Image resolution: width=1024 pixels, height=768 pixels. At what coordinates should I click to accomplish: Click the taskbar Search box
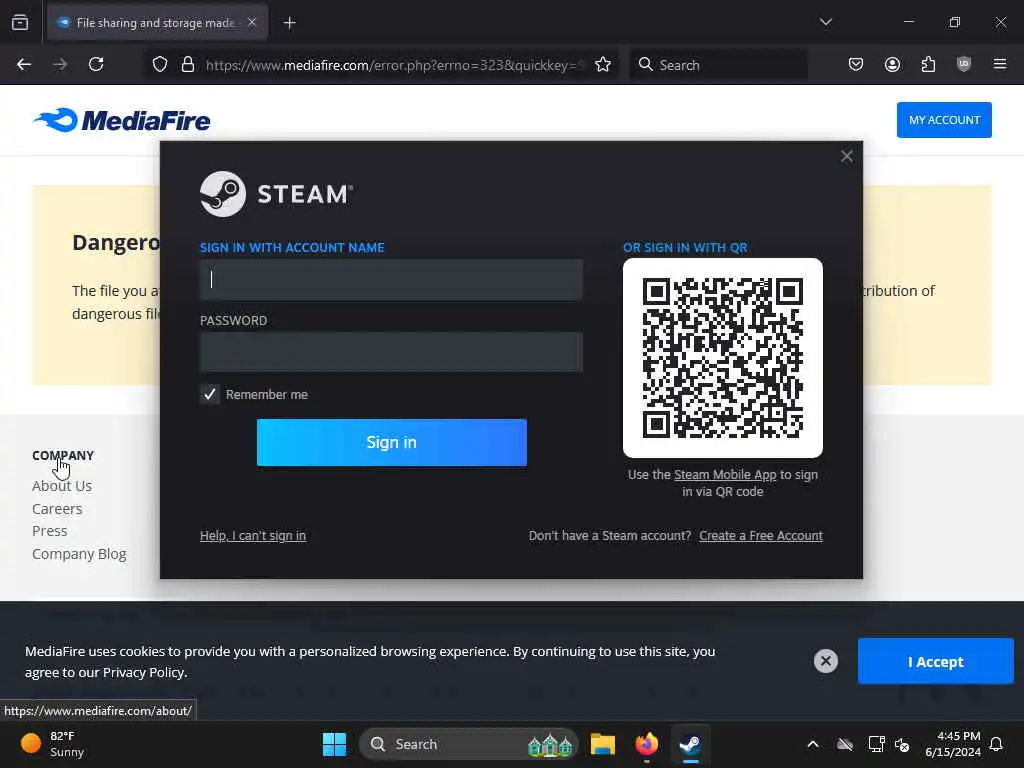[468, 744]
